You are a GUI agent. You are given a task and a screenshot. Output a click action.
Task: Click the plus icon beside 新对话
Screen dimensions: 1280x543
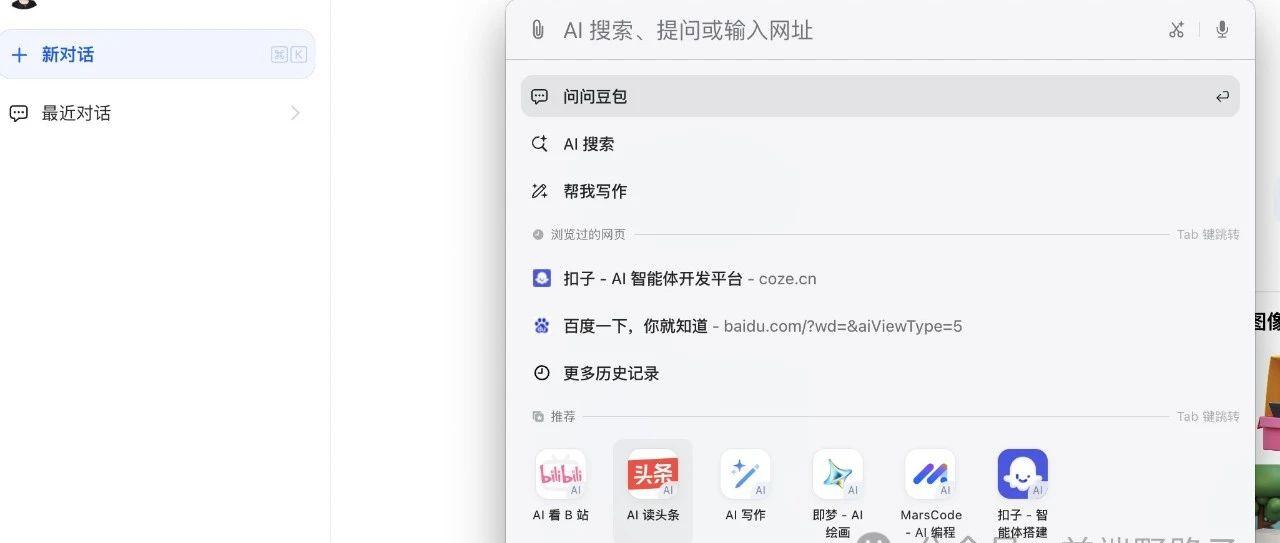[x=19, y=55]
